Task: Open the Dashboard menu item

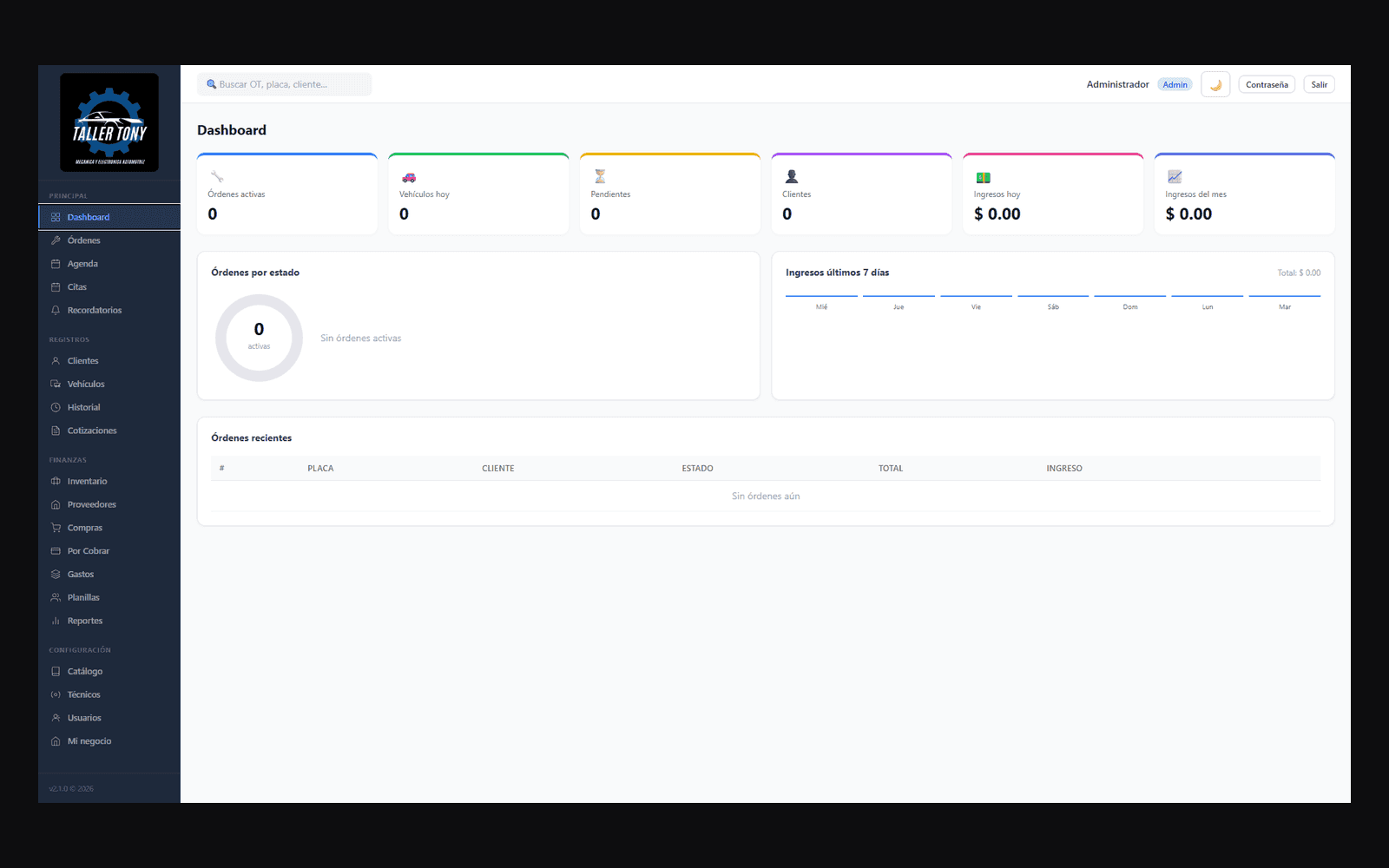Action: [x=109, y=217]
